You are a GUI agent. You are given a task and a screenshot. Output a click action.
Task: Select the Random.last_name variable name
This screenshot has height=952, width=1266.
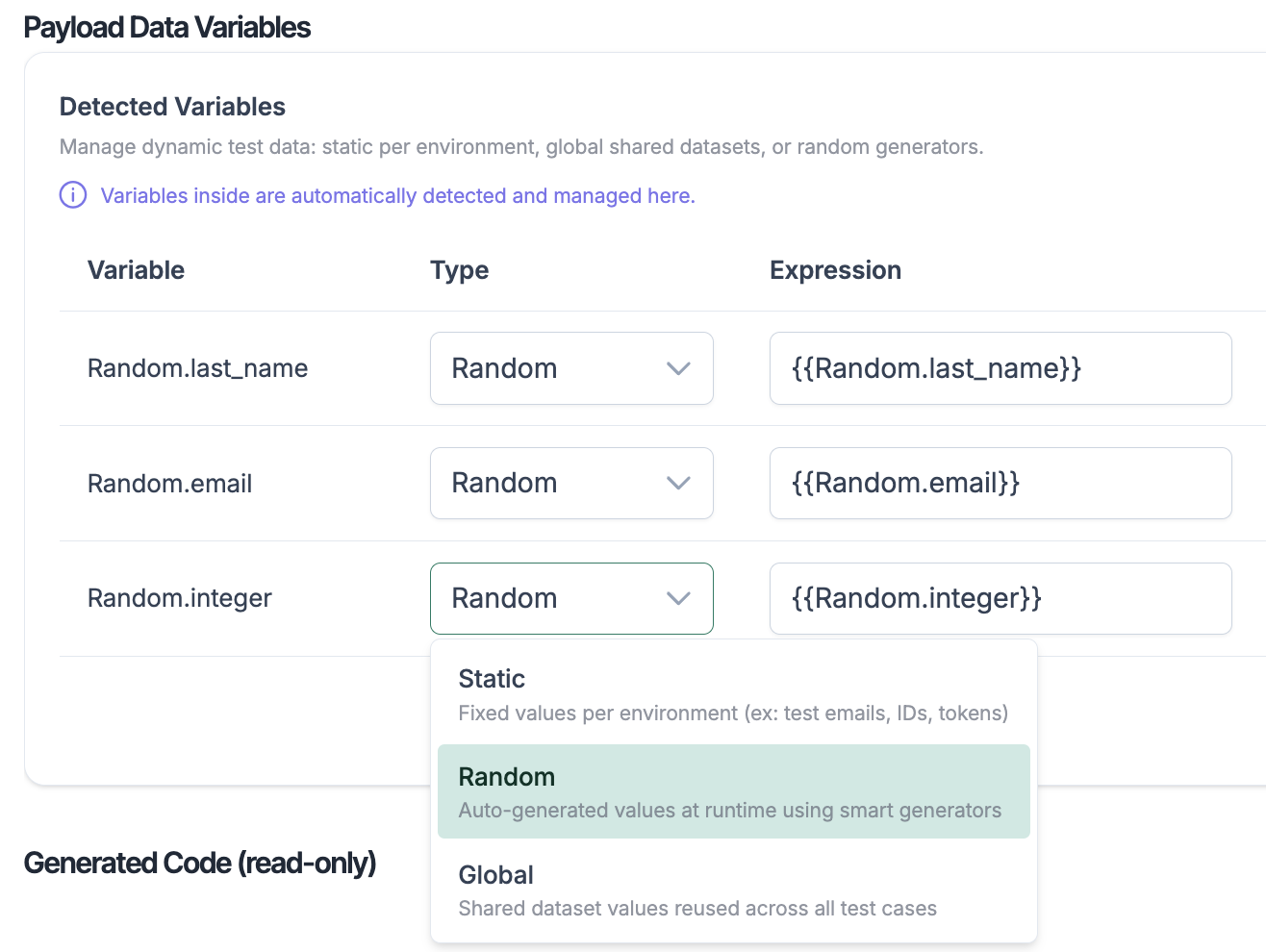(197, 368)
